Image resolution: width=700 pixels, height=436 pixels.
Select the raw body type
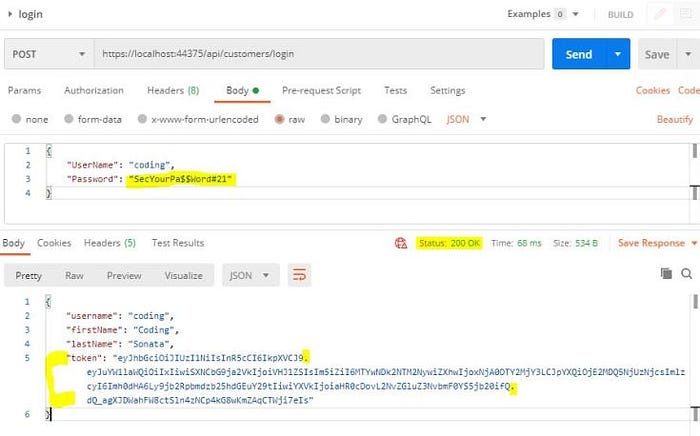pos(290,119)
